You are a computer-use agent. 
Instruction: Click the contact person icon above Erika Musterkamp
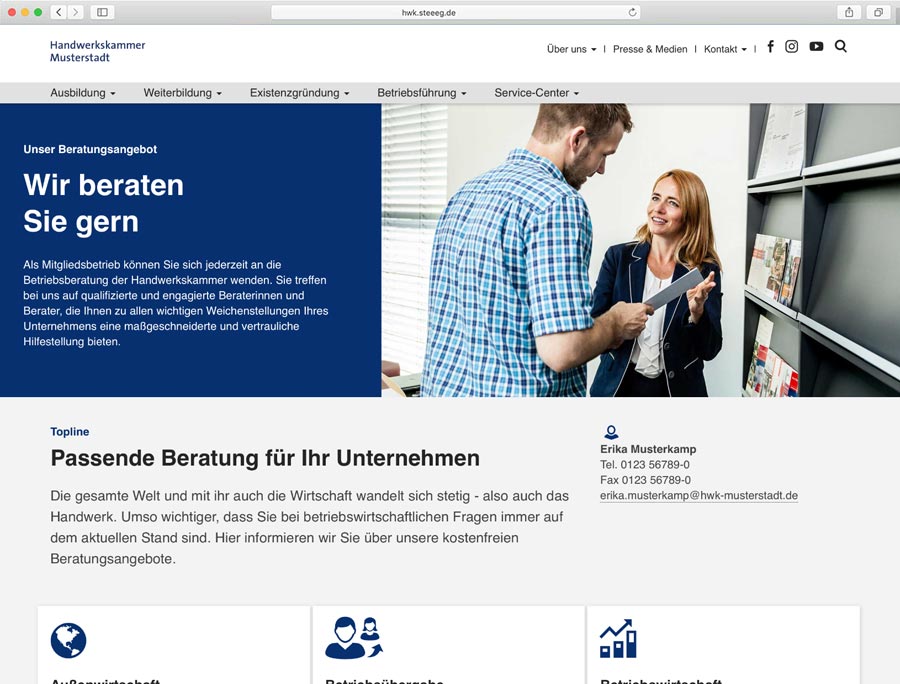611,432
